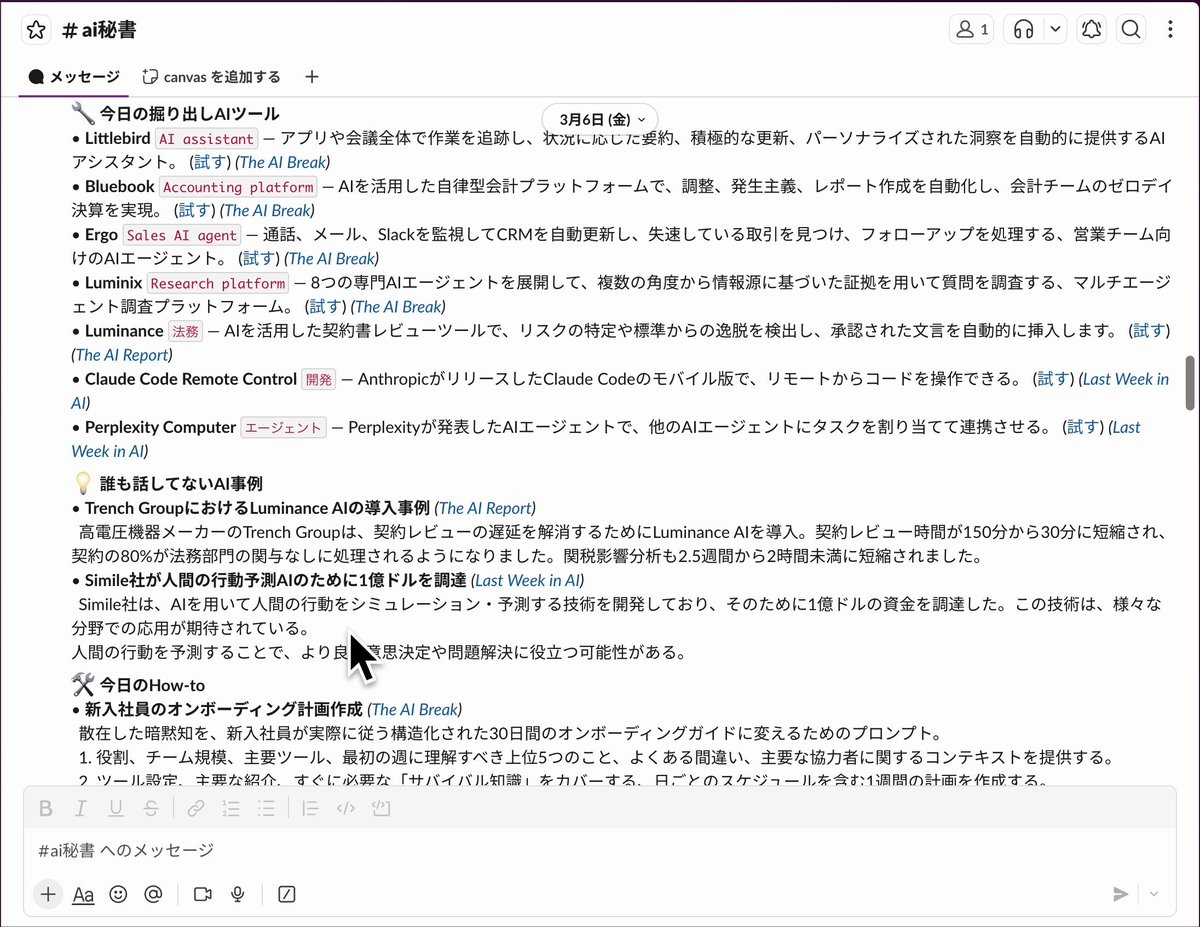Open 試す link for Perplexity Computer
The height and width of the screenshot is (927, 1200).
pos(1082,426)
